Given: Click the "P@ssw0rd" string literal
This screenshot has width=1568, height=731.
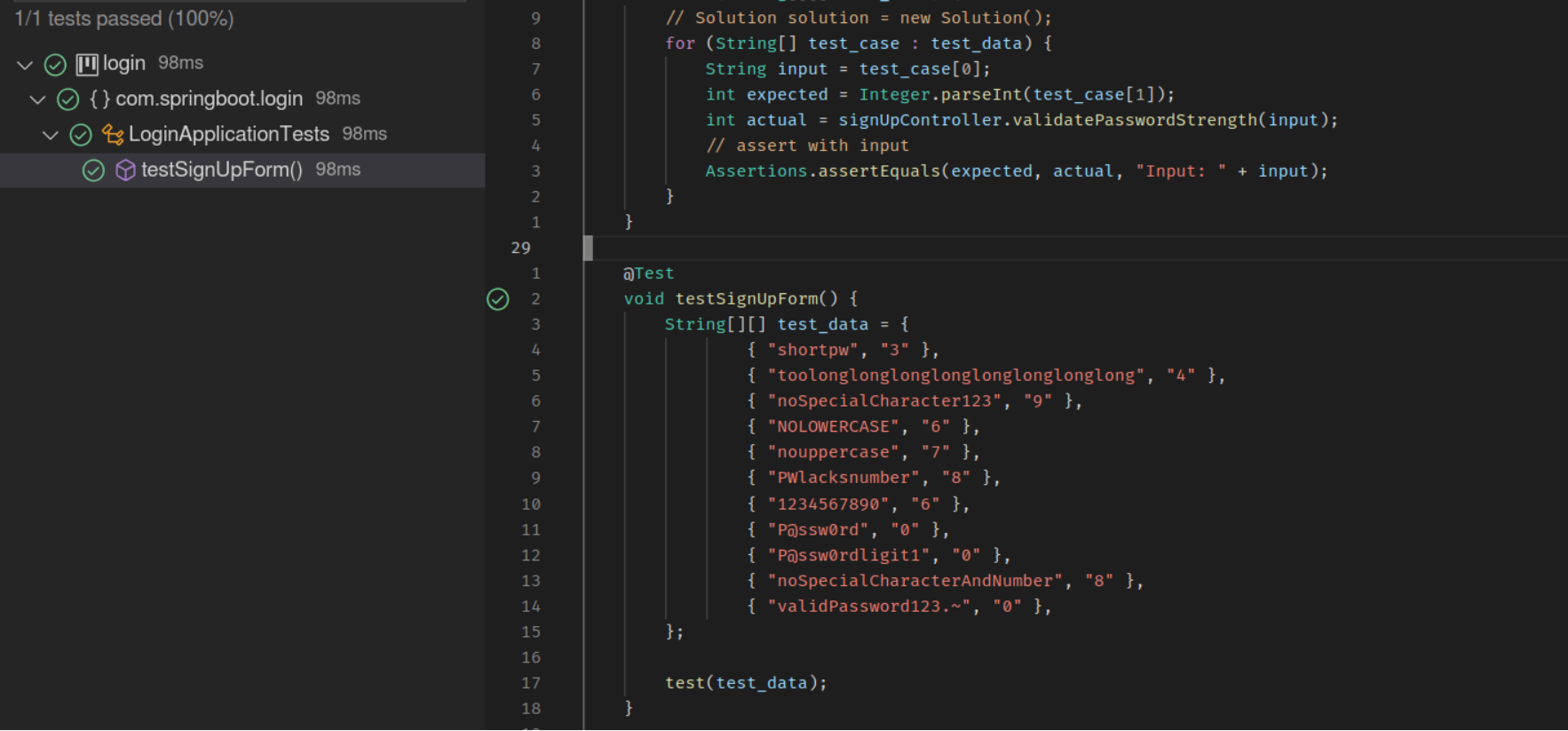Looking at the screenshot, I should [x=818, y=530].
